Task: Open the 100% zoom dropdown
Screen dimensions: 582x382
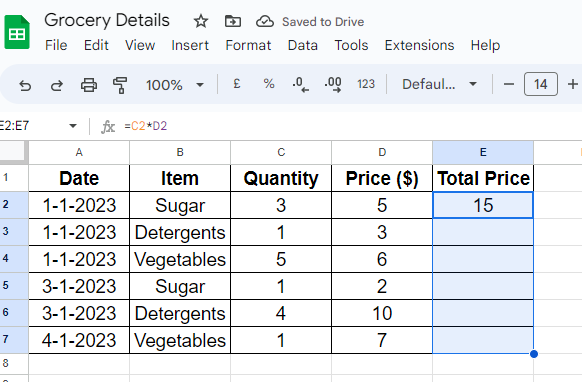Action: pyautogui.click(x=174, y=85)
